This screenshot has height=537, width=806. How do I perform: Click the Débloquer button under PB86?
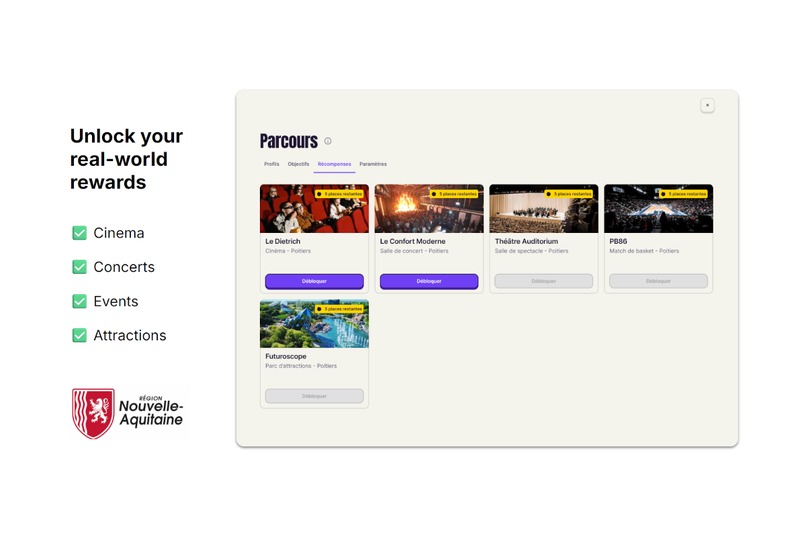(658, 281)
